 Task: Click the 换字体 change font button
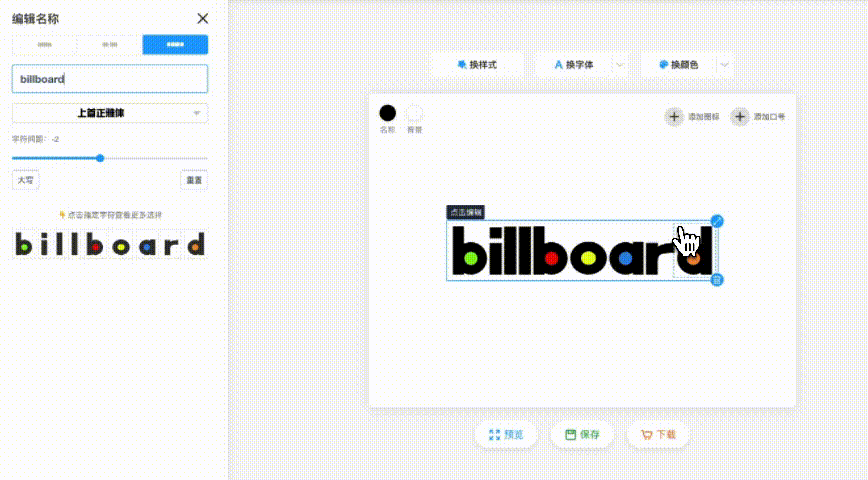pyautogui.click(x=574, y=65)
